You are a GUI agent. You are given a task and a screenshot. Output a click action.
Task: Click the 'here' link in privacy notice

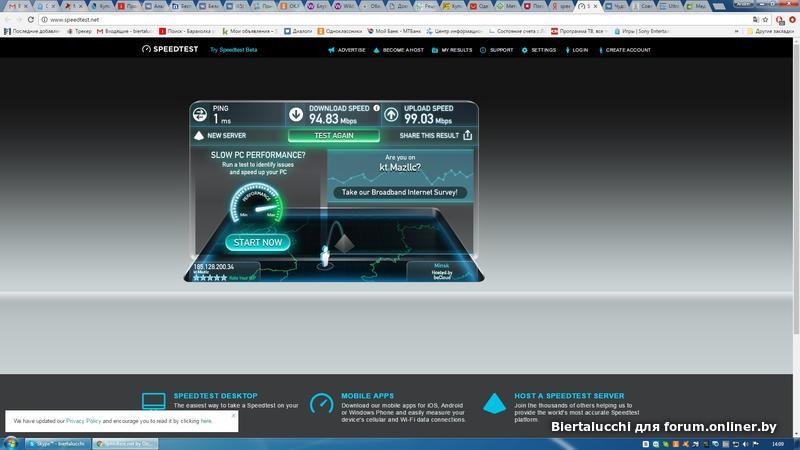[x=206, y=421]
